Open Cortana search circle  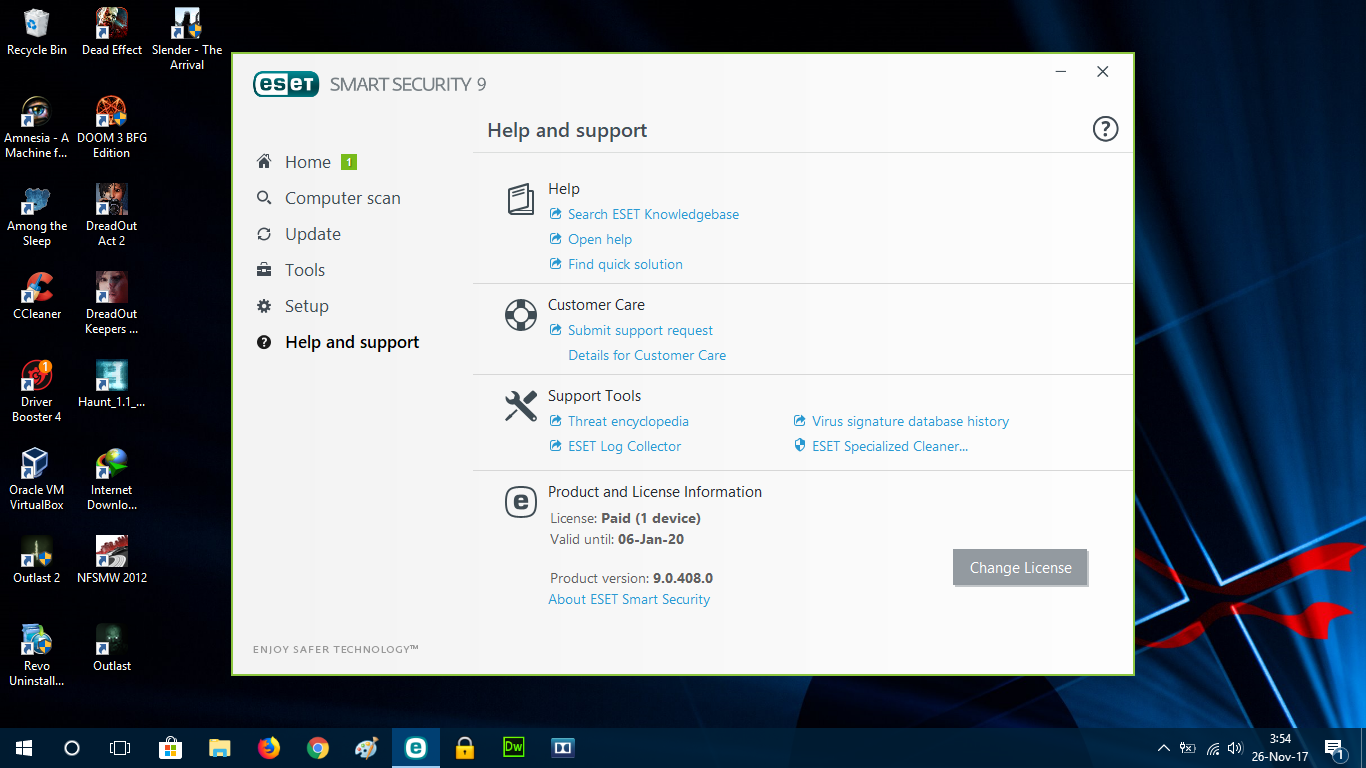click(72, 747)
